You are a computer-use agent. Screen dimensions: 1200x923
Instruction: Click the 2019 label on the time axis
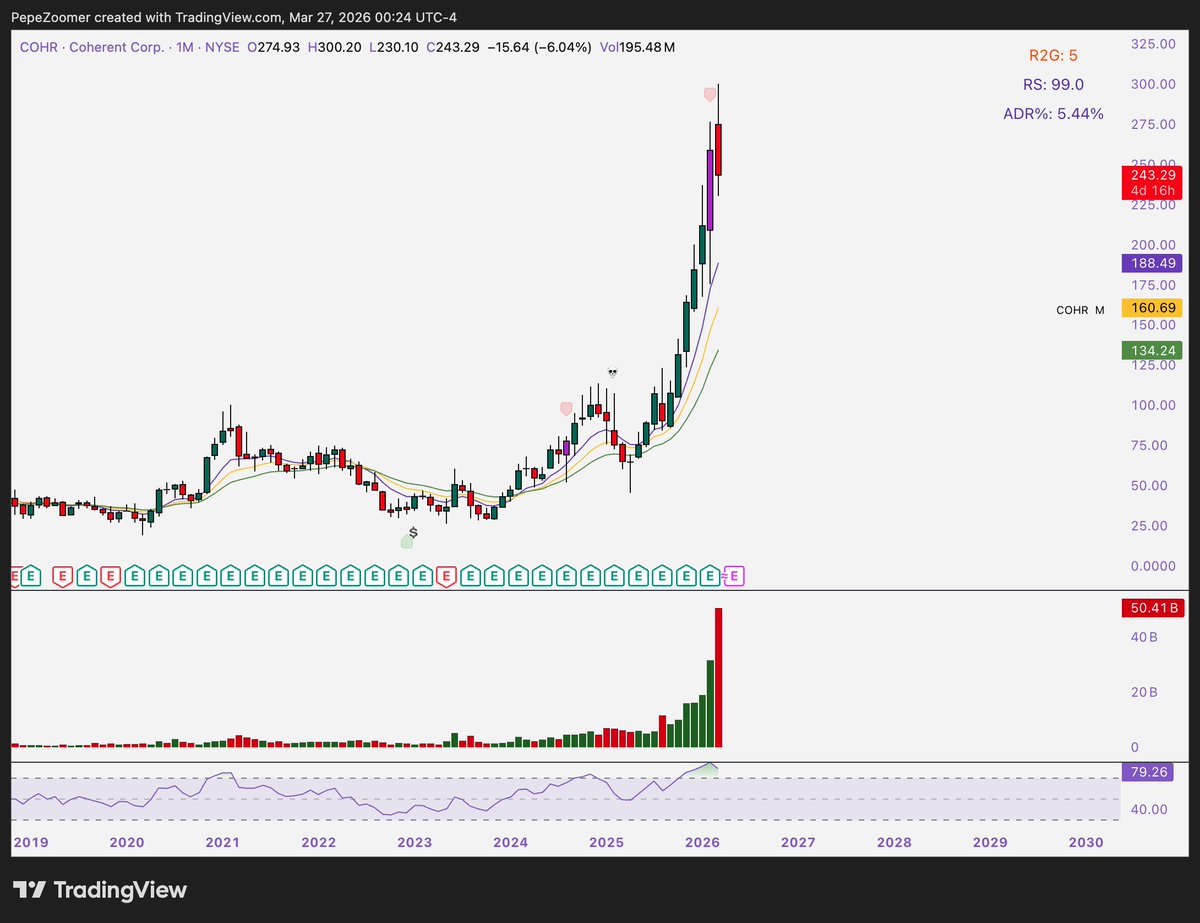point(30,842)
